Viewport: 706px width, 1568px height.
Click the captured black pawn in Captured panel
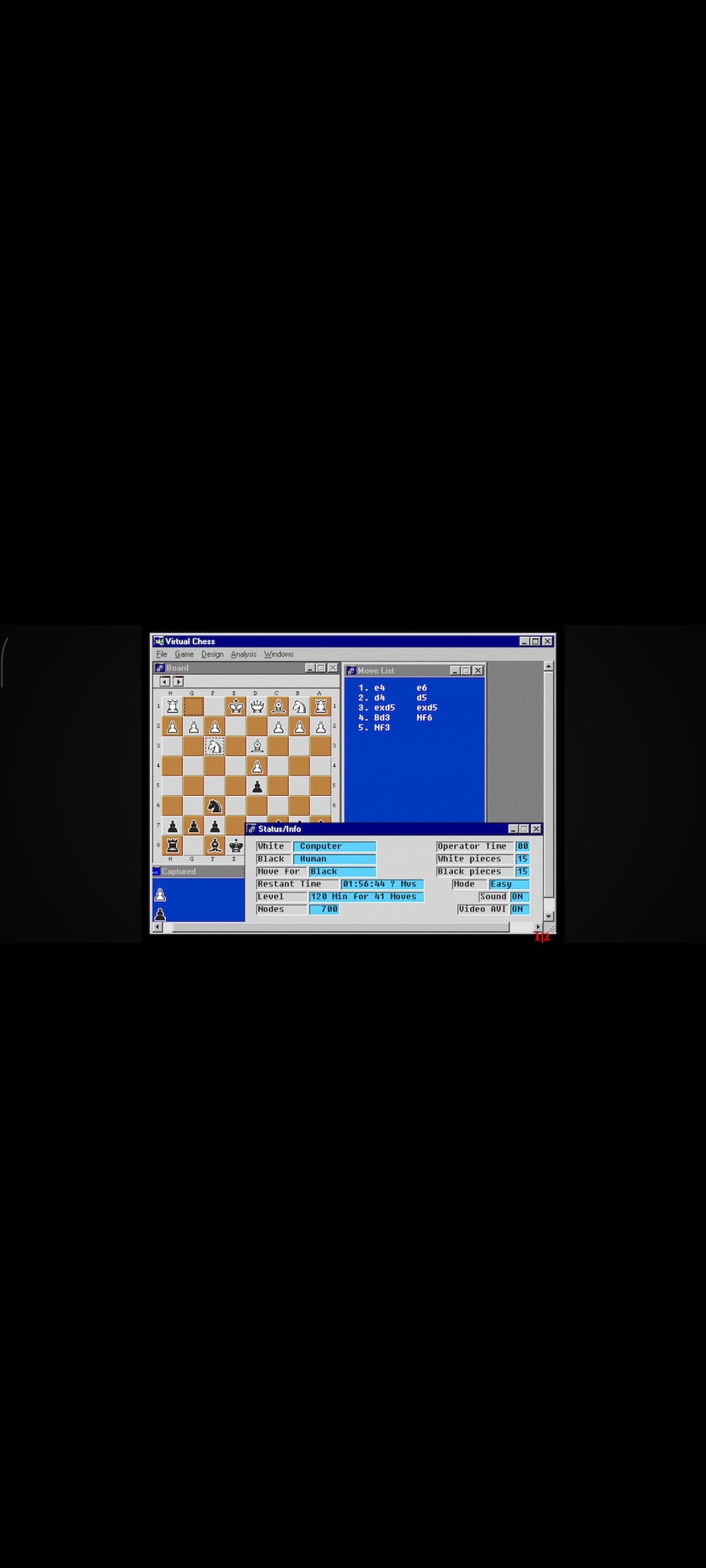click(160, 915)
